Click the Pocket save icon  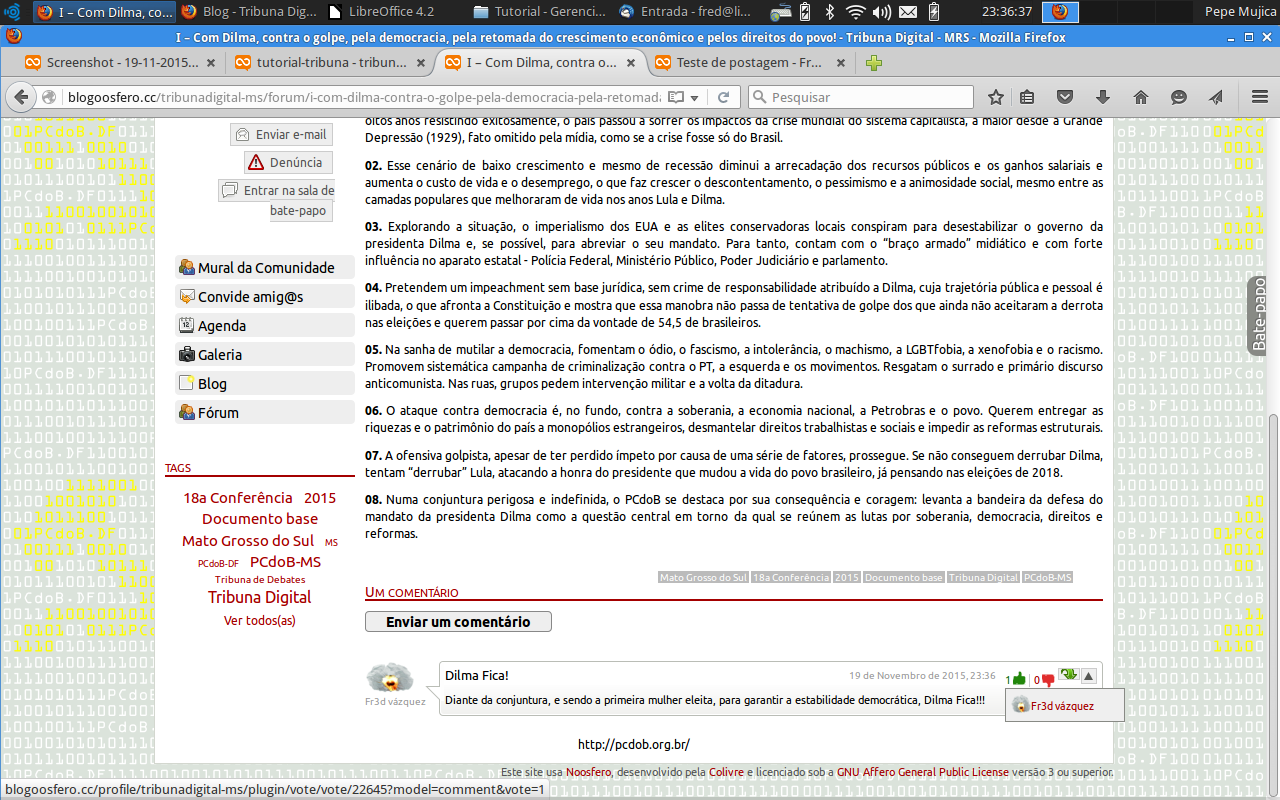pyautogui.click(x=1065, y=97)
